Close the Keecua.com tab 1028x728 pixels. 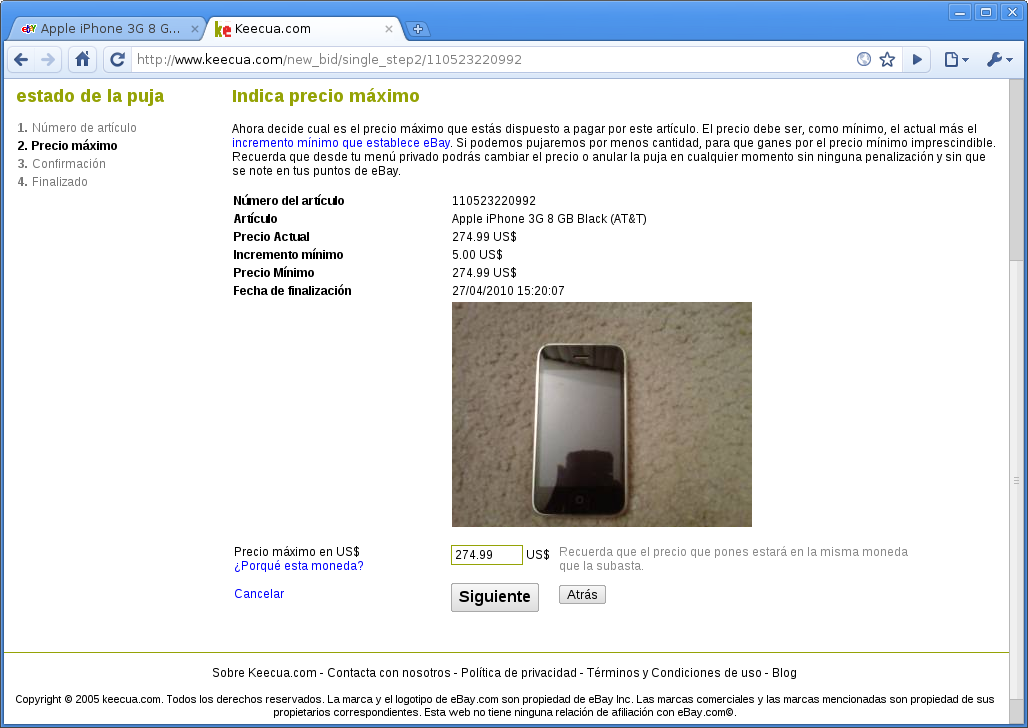coord(389,29)
